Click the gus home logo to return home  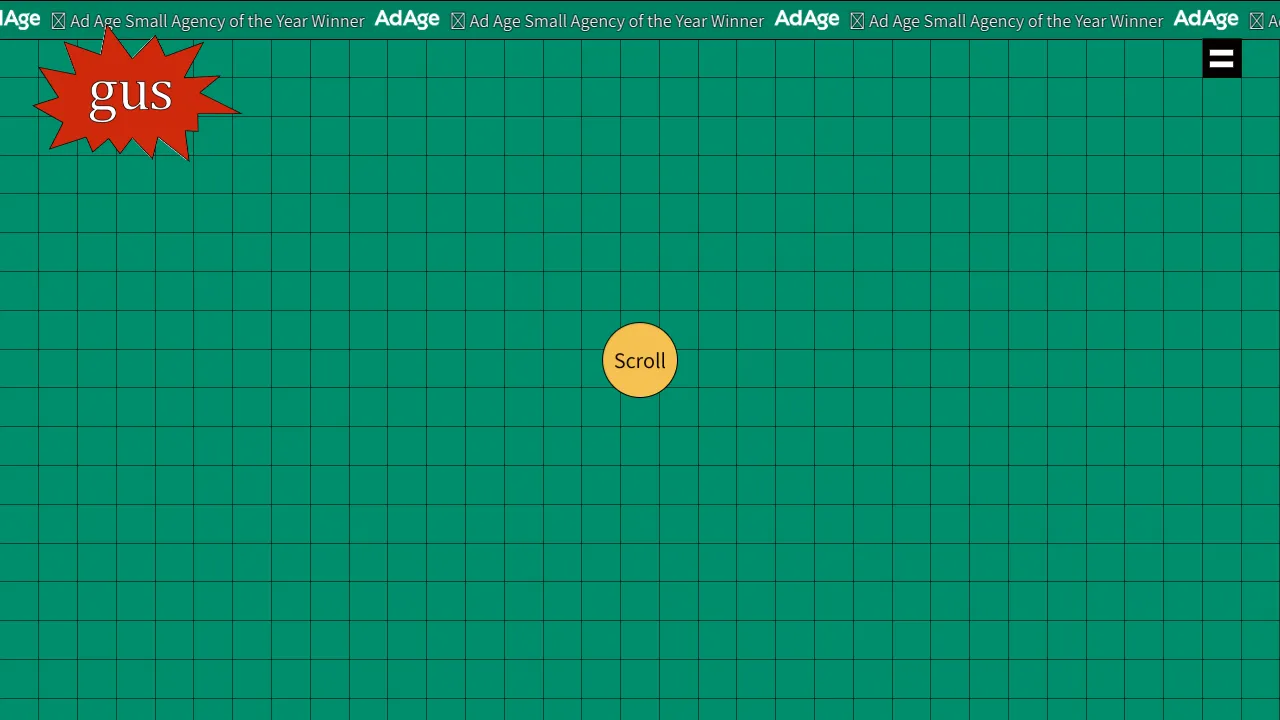[130, 95]
